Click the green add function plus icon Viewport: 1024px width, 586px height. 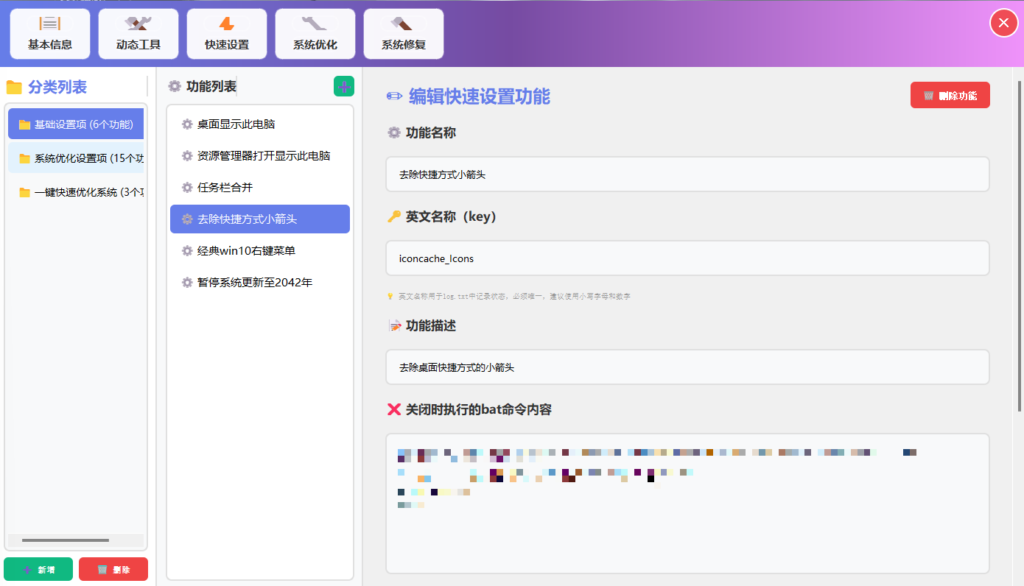click(x=343, y=87)
